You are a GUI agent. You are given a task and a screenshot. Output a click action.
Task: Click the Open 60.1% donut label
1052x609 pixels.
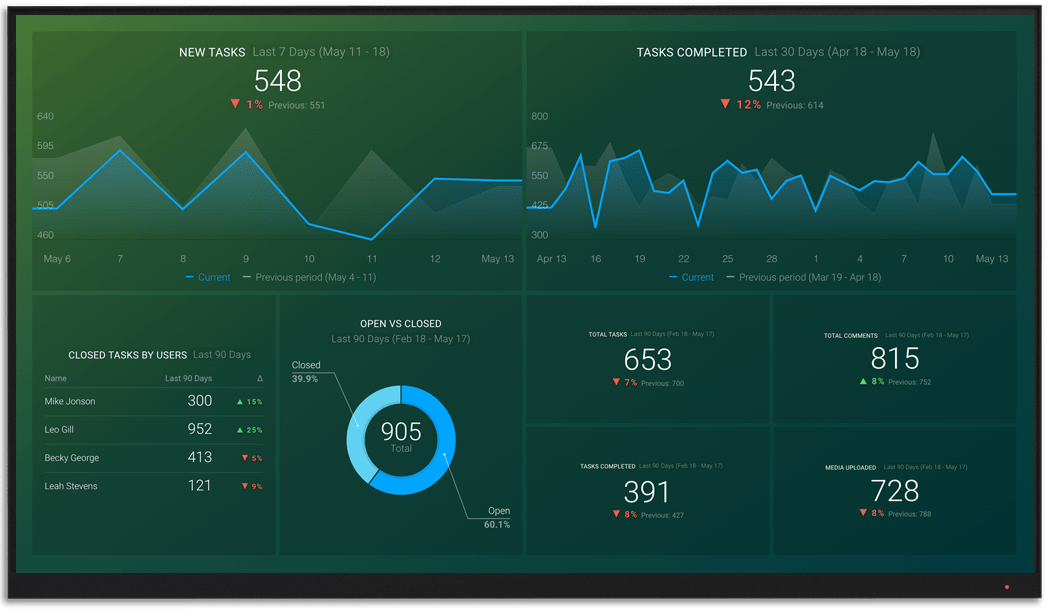tap(497, 517)
